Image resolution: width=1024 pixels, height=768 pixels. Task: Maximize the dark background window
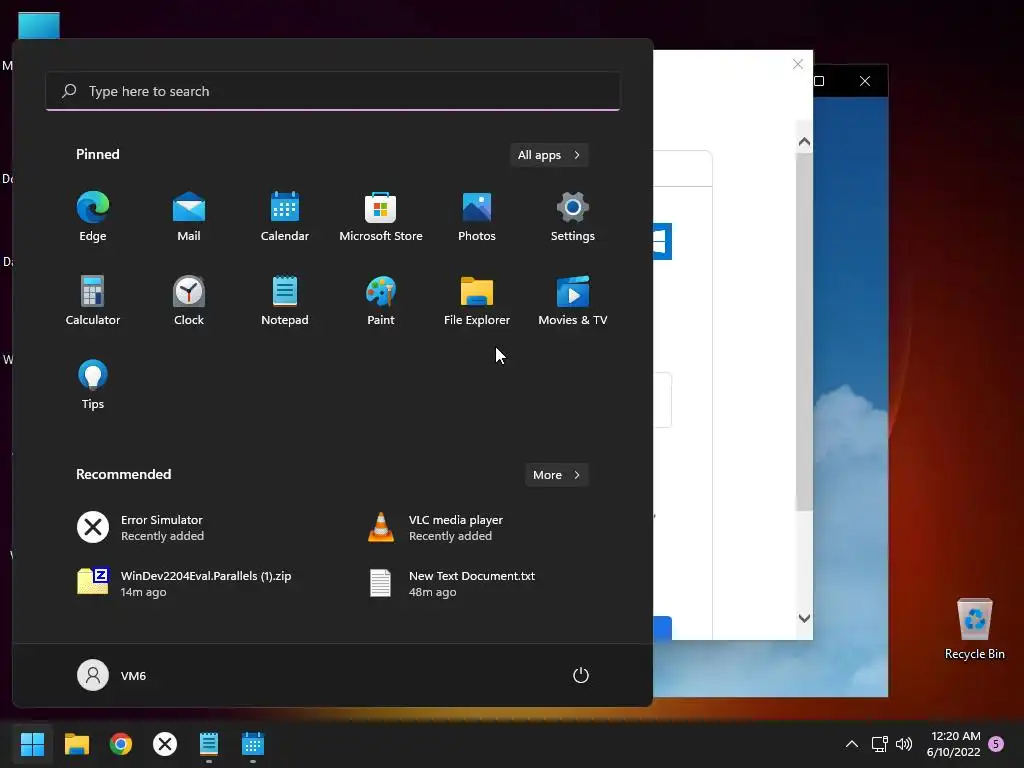click(x=819, y=81)
